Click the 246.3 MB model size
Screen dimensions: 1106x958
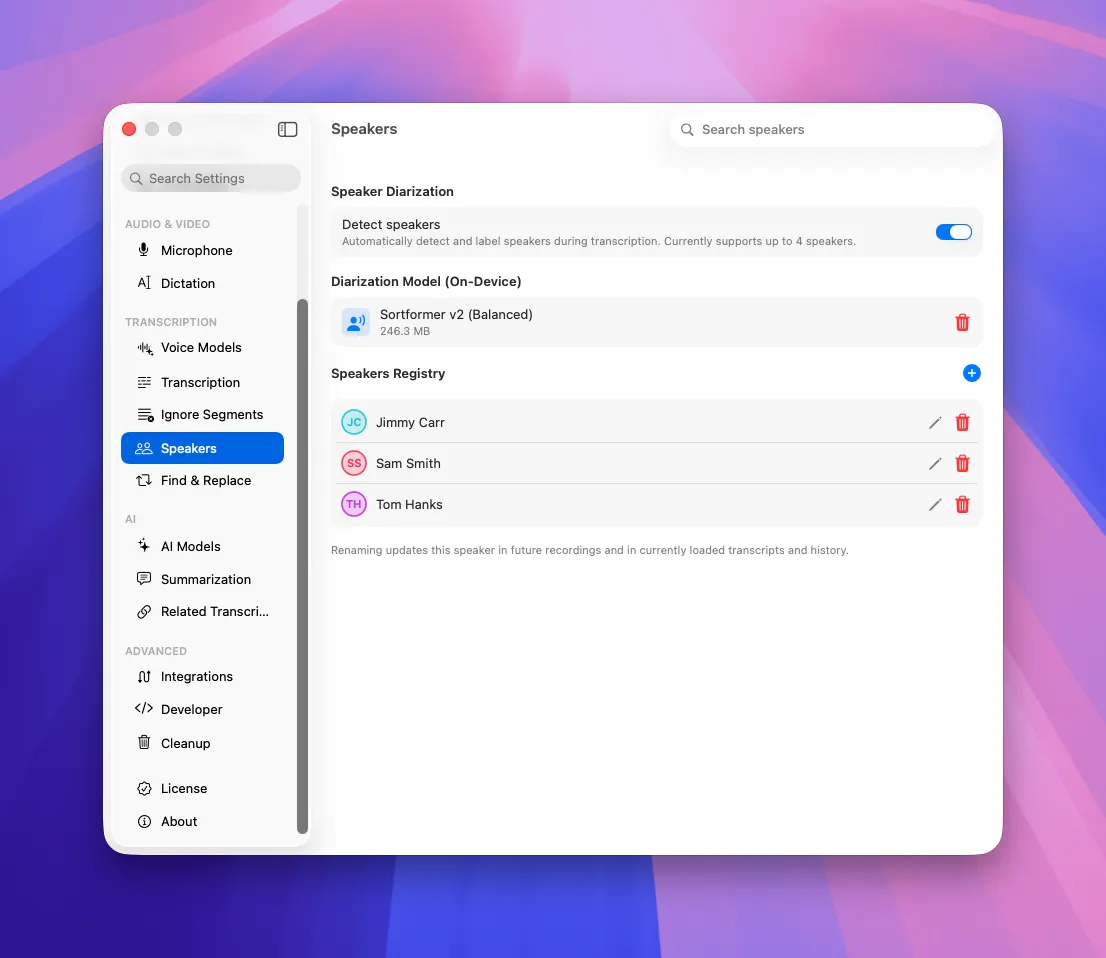[405, 331]
